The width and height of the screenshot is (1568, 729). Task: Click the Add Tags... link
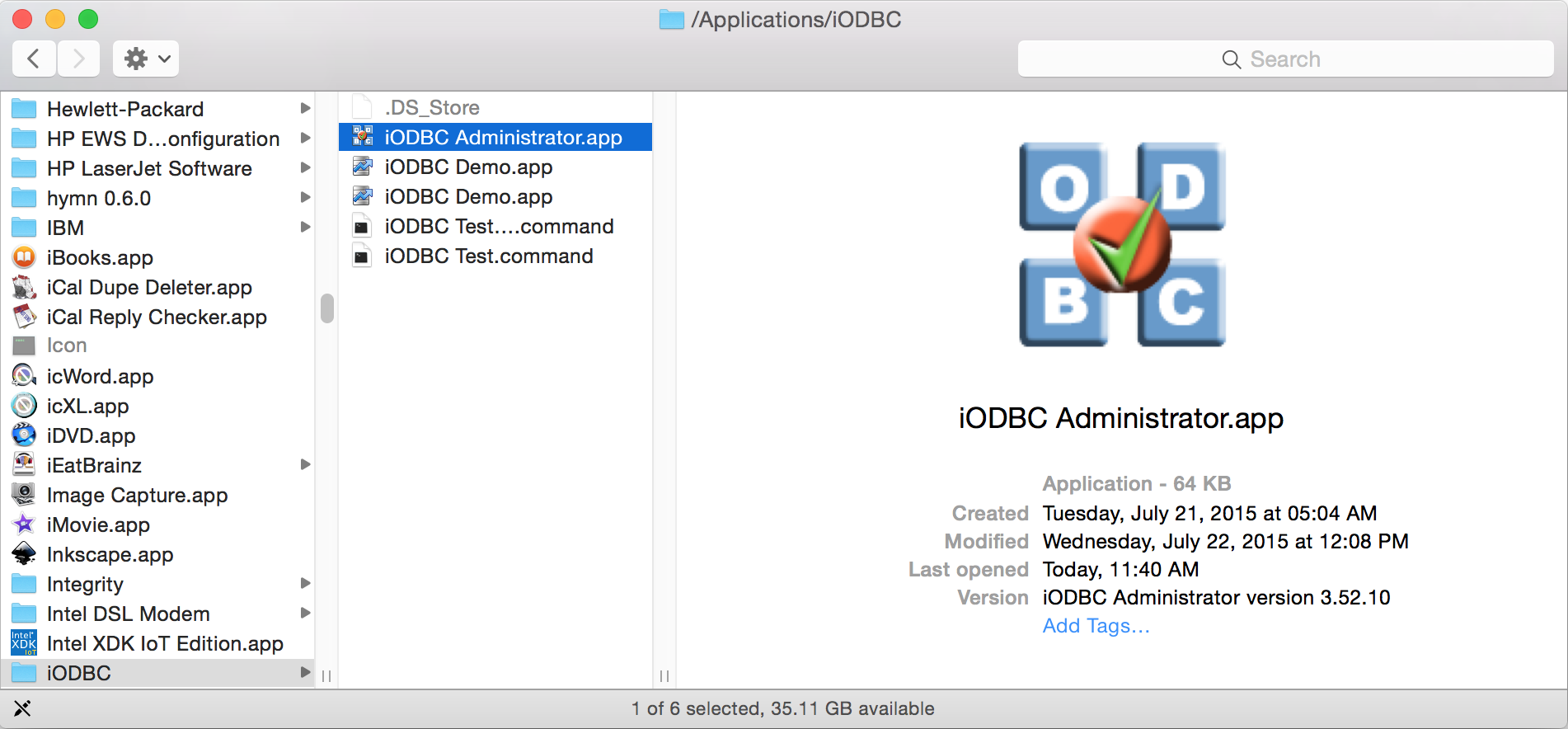pyautogui.click(x=1096, y=626)
